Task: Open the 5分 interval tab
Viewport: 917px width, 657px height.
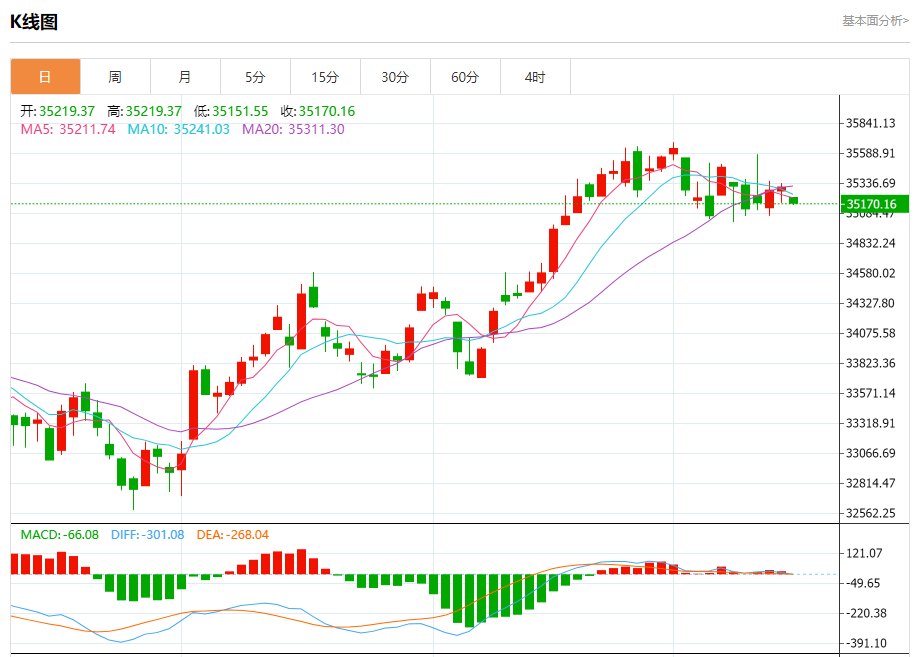Action: click(255, 77)
